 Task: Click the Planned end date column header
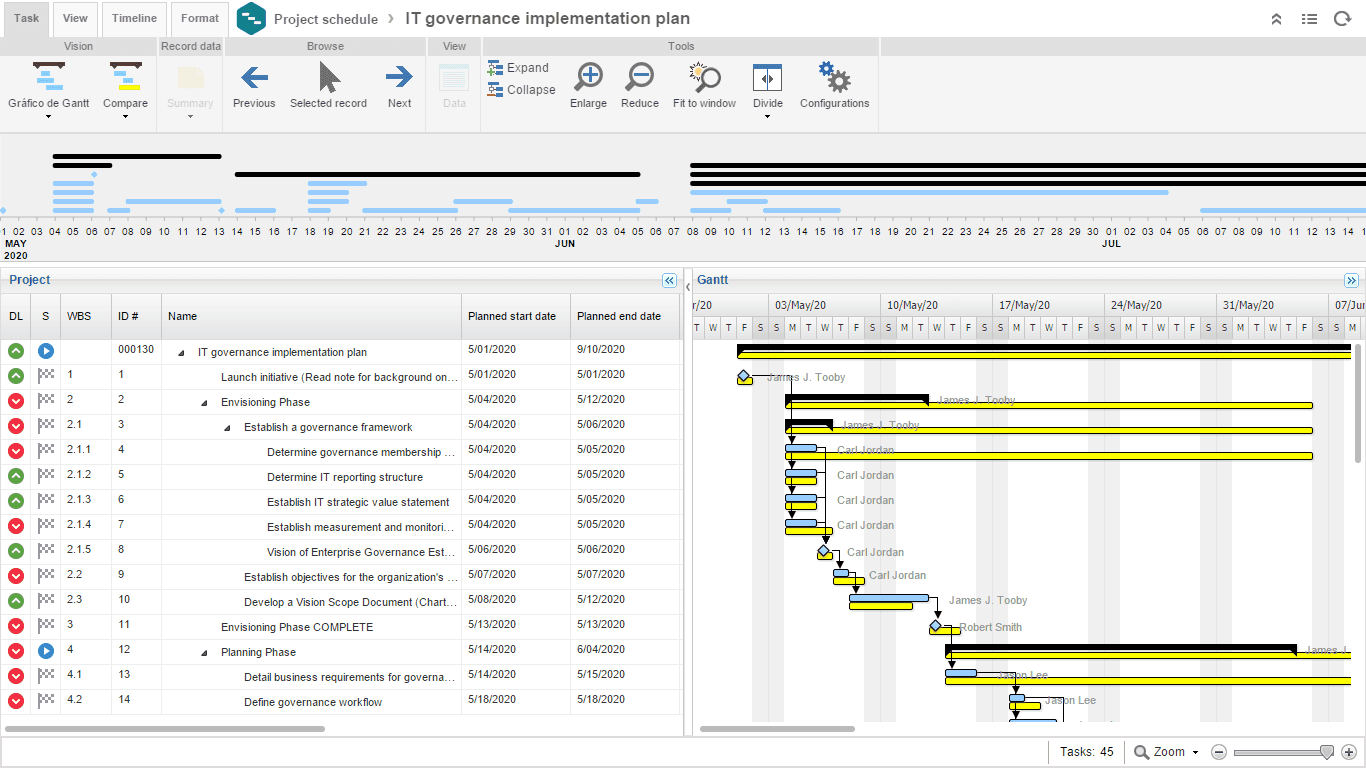(626, 316)
